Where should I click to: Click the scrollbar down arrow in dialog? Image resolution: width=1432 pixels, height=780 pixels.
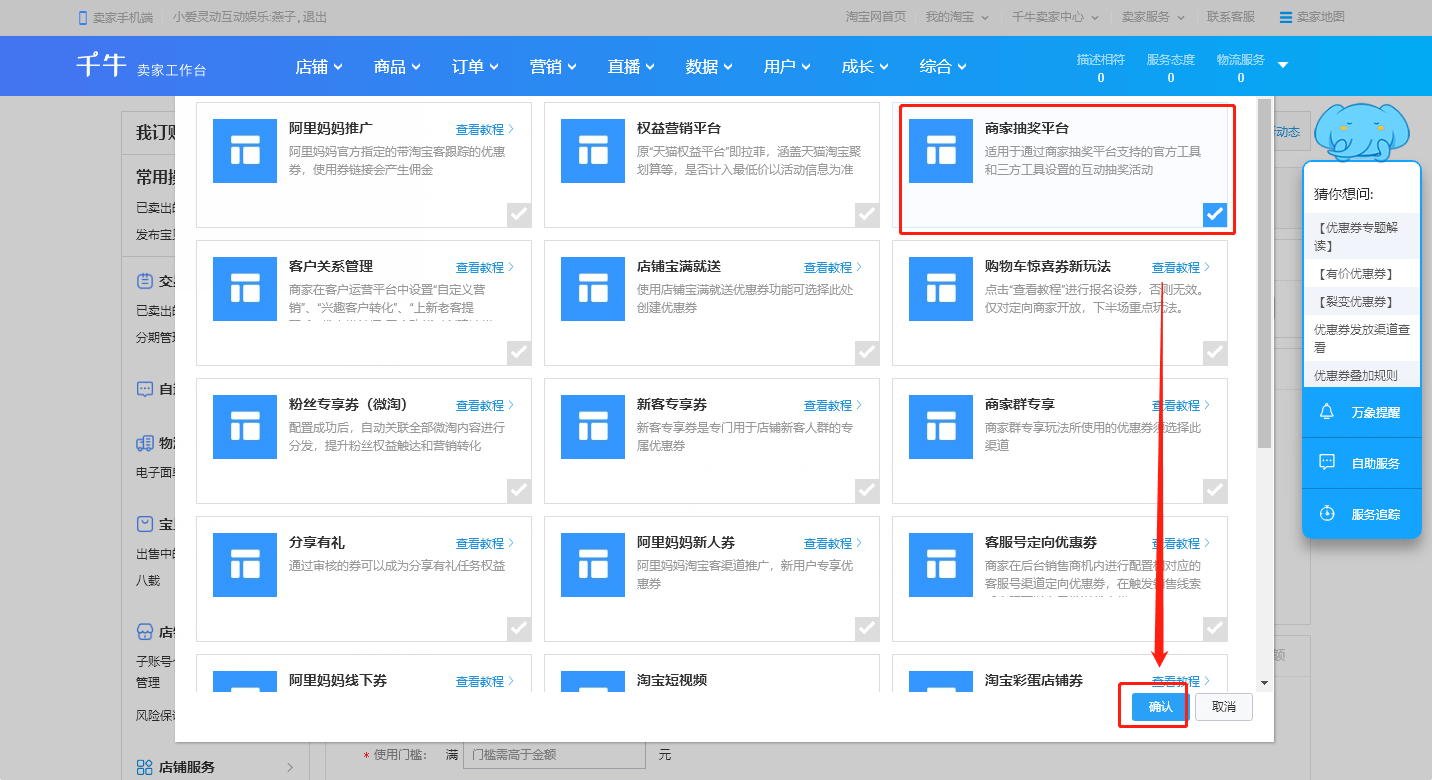pyautogui.click(x=1264, y=683)
